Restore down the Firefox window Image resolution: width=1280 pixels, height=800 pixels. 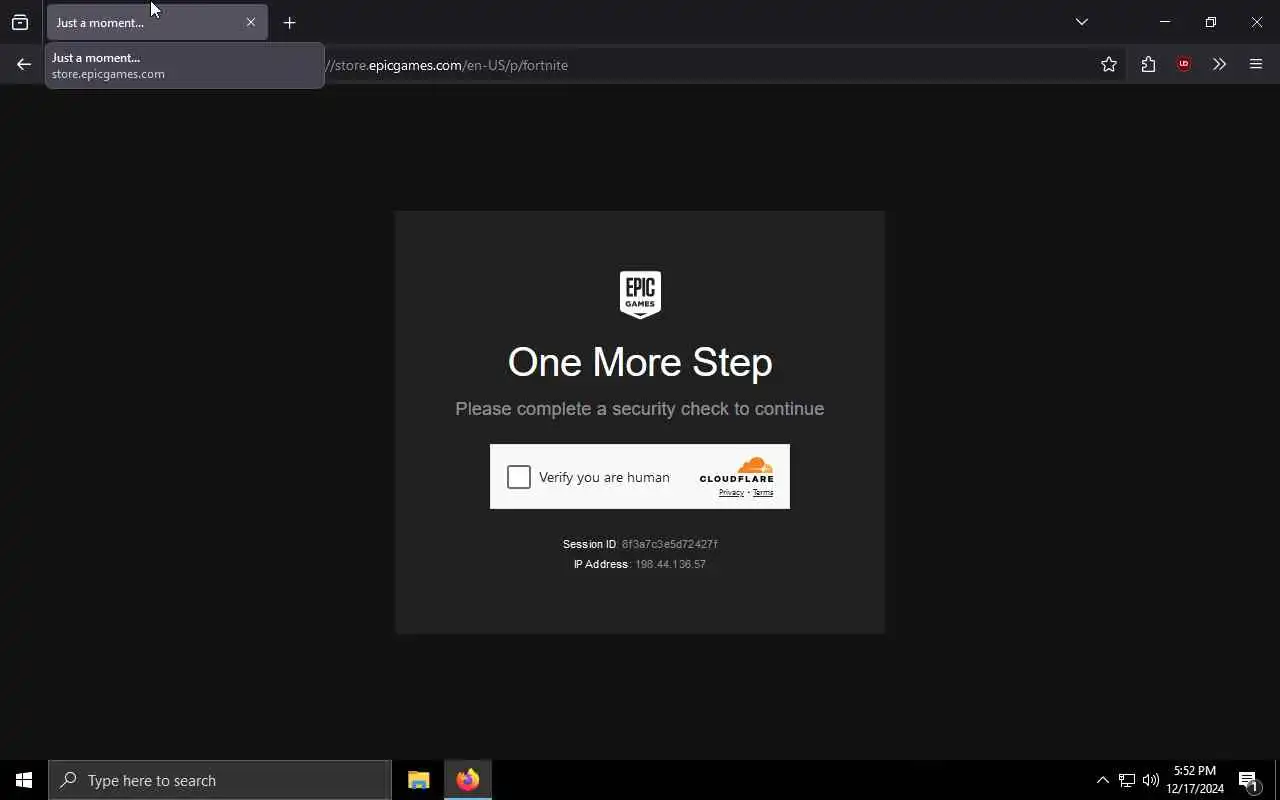click(x=1210, y=22)
